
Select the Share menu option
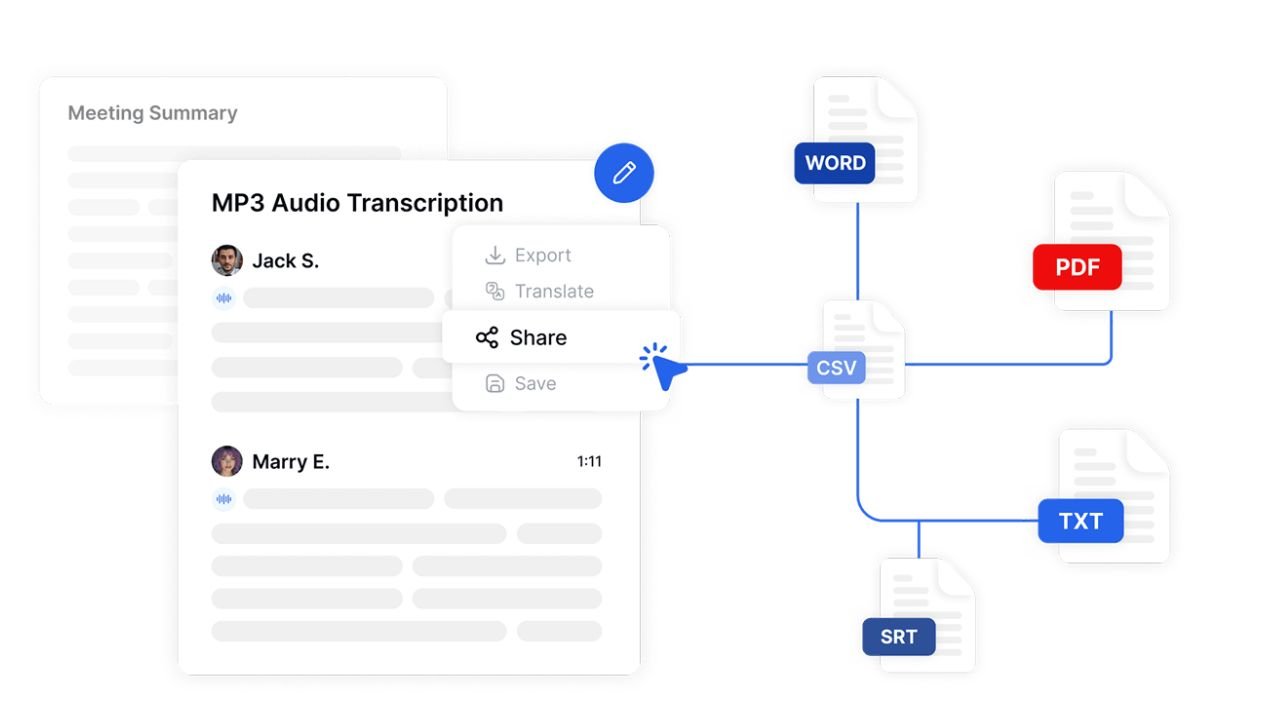pyautogui.click(x=538, y=338)
